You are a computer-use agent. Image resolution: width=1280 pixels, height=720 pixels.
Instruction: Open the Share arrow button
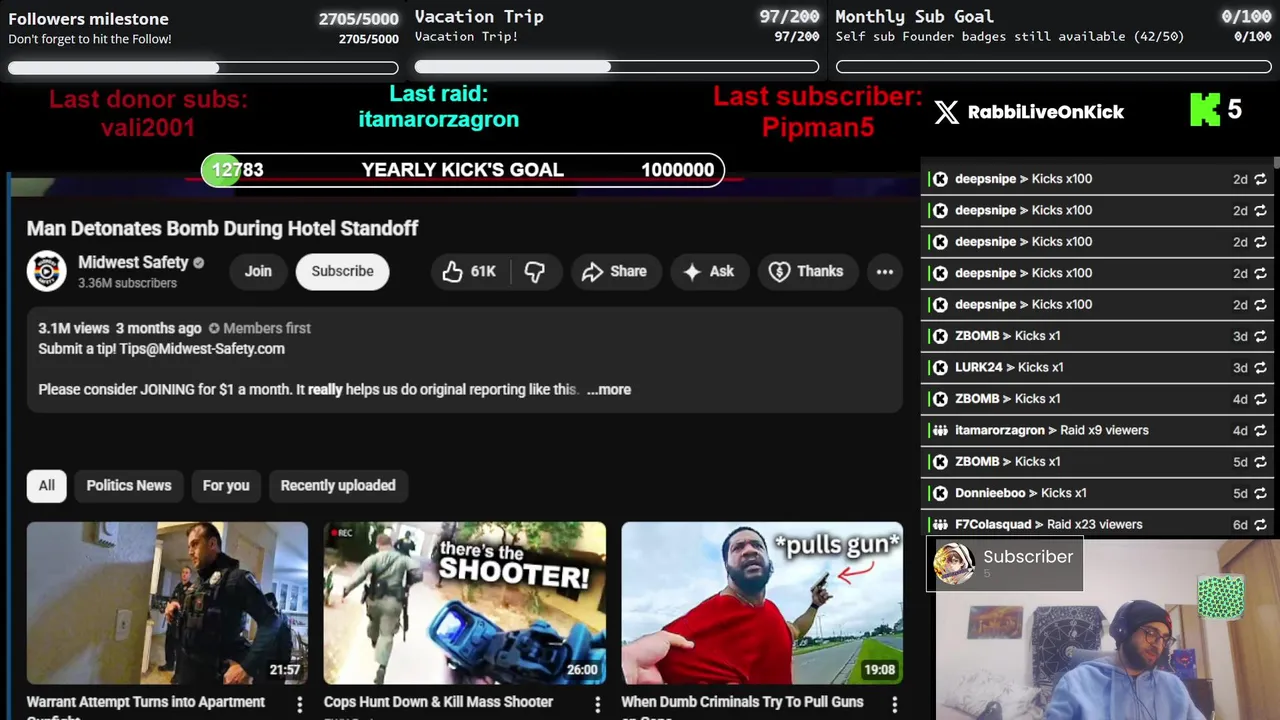[614, 271]
